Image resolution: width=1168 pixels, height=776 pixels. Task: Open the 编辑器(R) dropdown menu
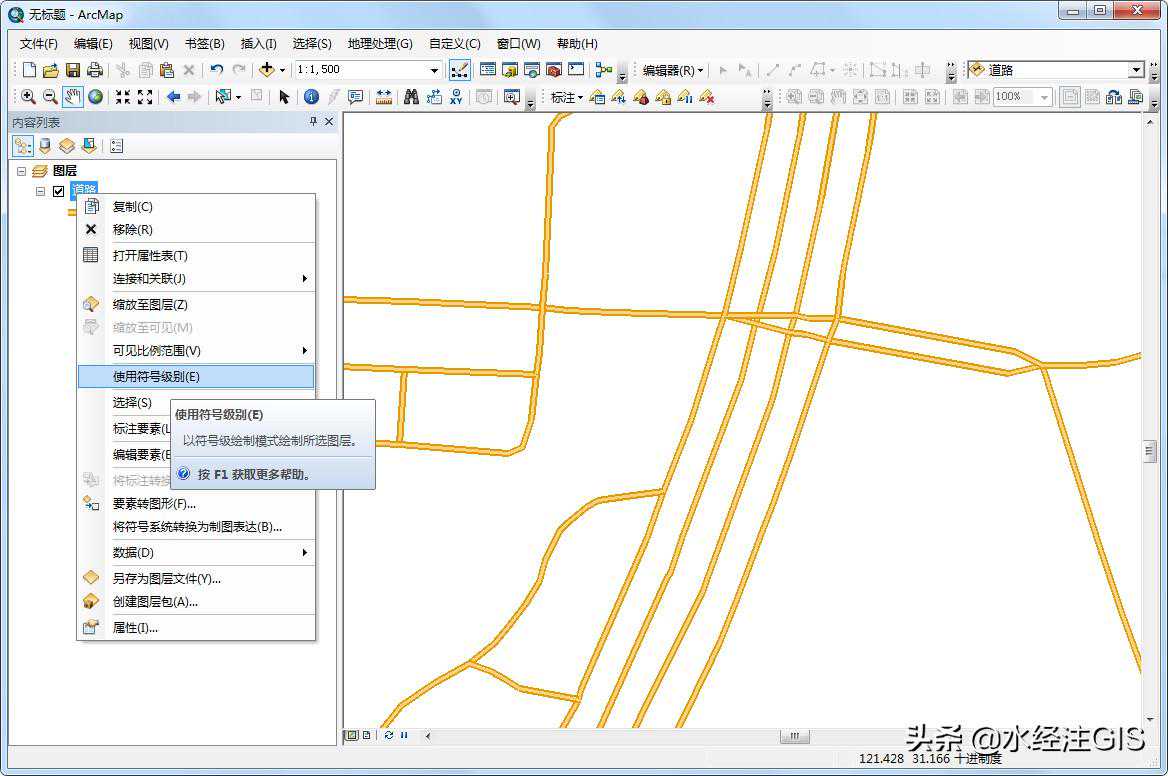[x=672, y=70]
